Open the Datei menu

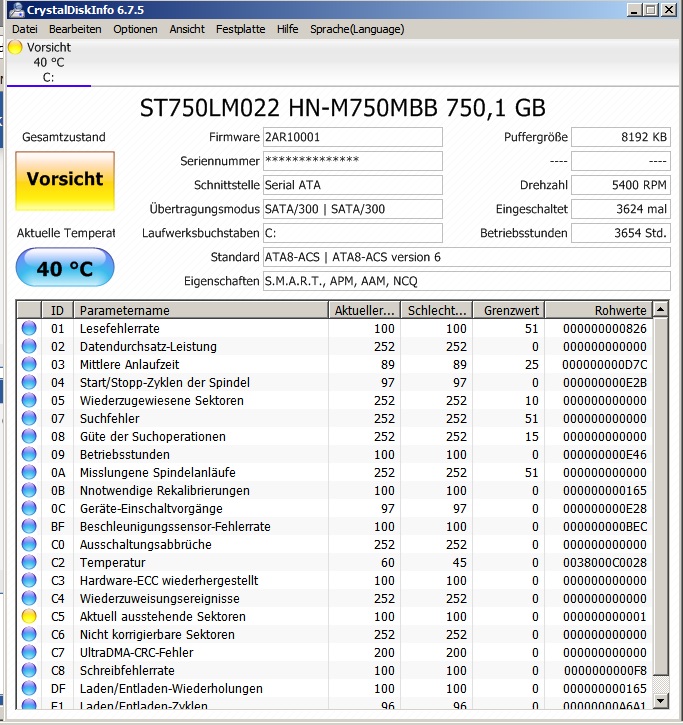25,29
